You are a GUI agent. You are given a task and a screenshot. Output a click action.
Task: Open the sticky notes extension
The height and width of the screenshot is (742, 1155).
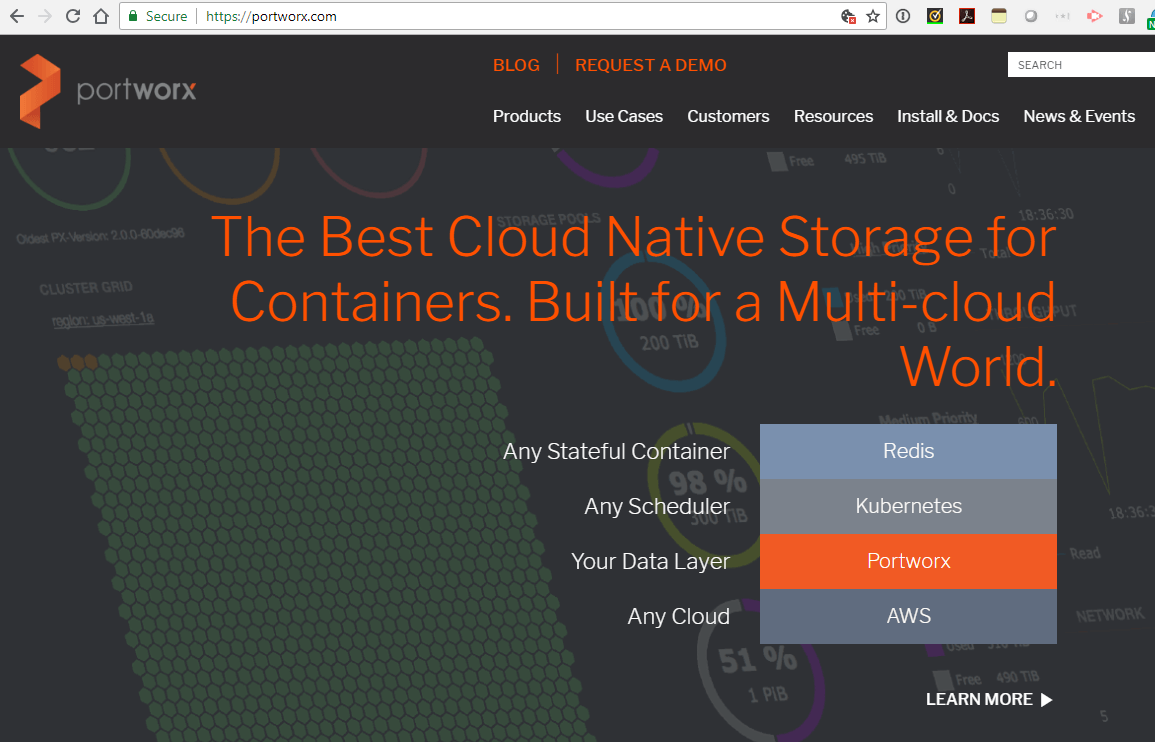pyautogui.click(x=998, y=16)
